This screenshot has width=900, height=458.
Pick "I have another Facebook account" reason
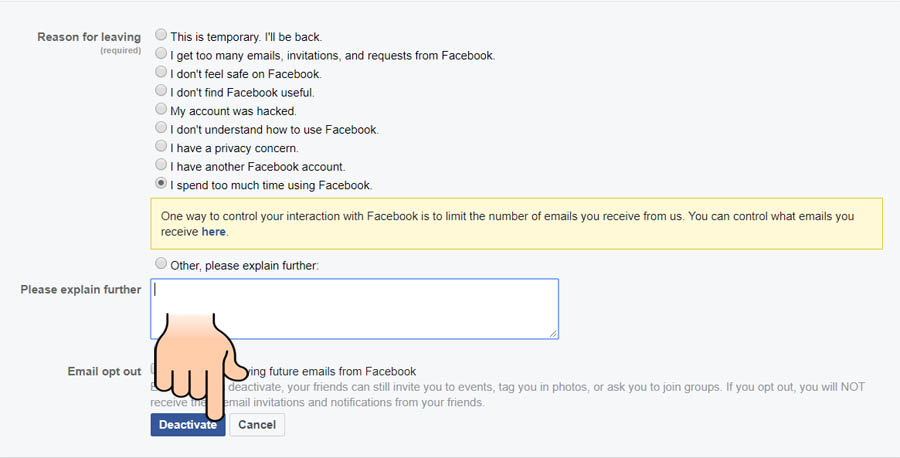tap(161, 165)
